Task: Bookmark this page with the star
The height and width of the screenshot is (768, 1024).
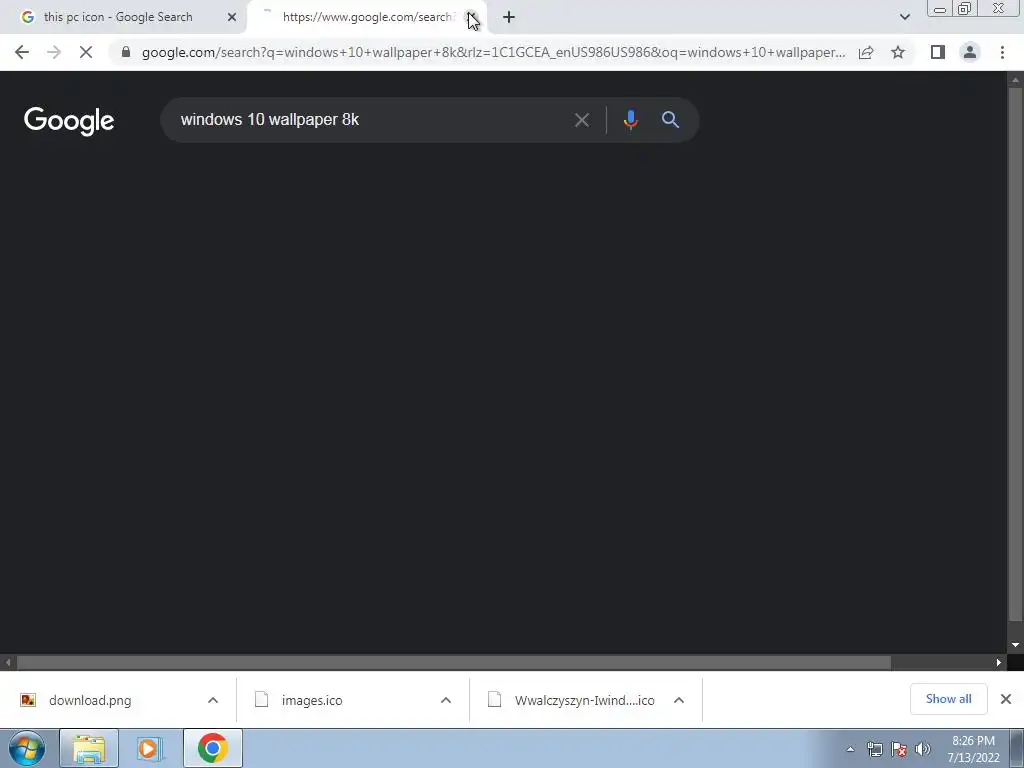Action: (x=898, y=52)
